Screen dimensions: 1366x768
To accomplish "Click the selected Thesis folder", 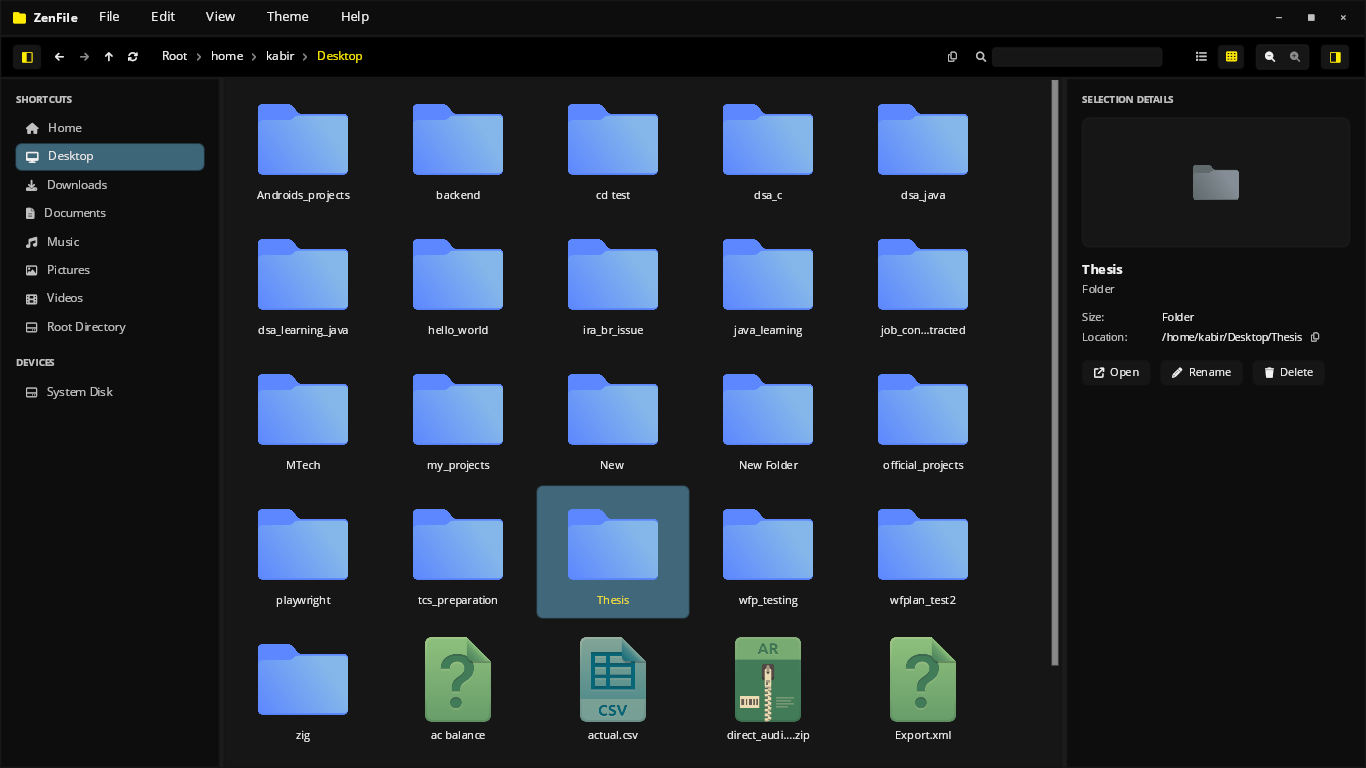I will [x=613, y=553].
